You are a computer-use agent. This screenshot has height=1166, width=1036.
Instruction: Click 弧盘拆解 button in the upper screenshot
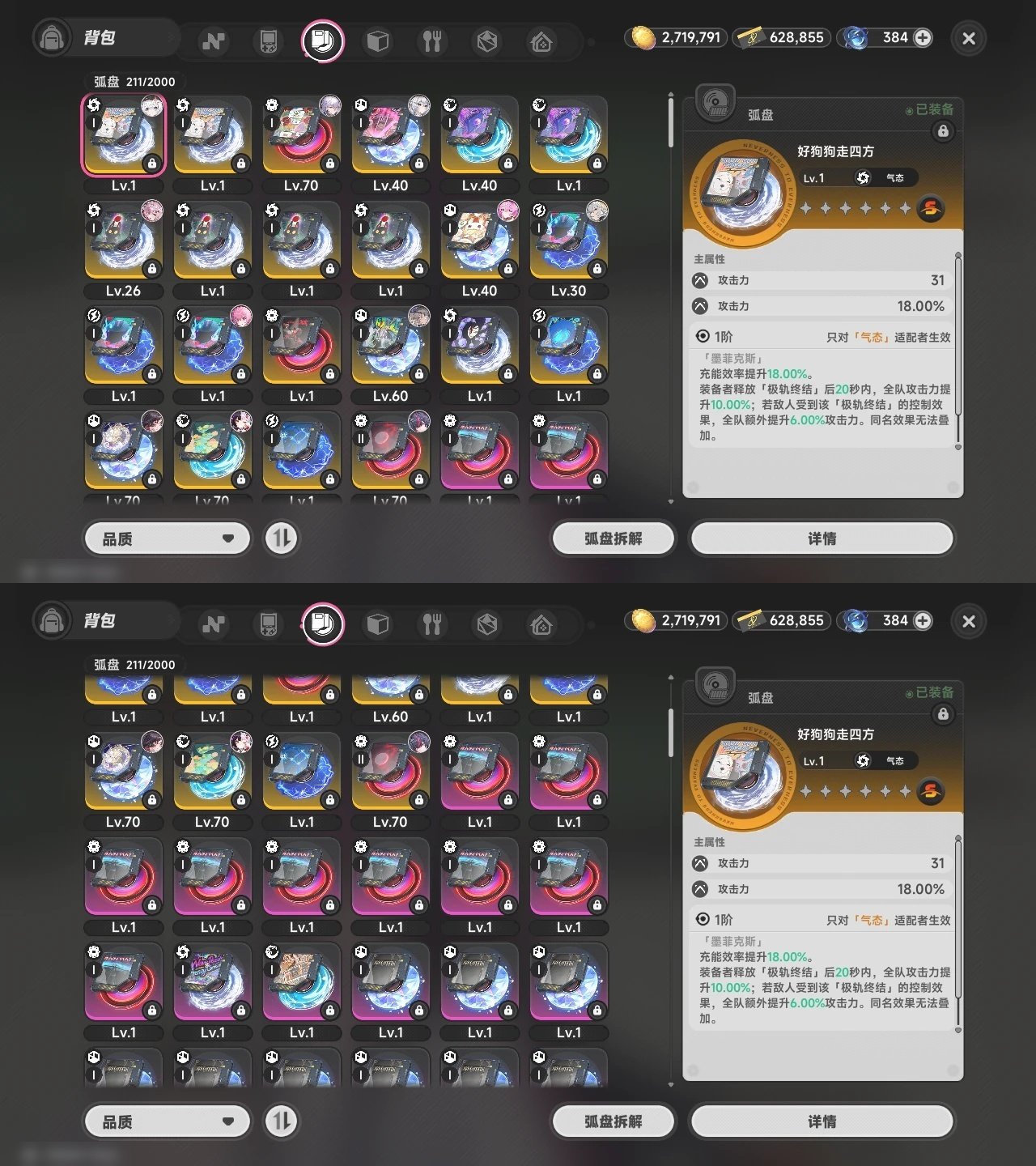pyautogui.click(x=613, y=538)
